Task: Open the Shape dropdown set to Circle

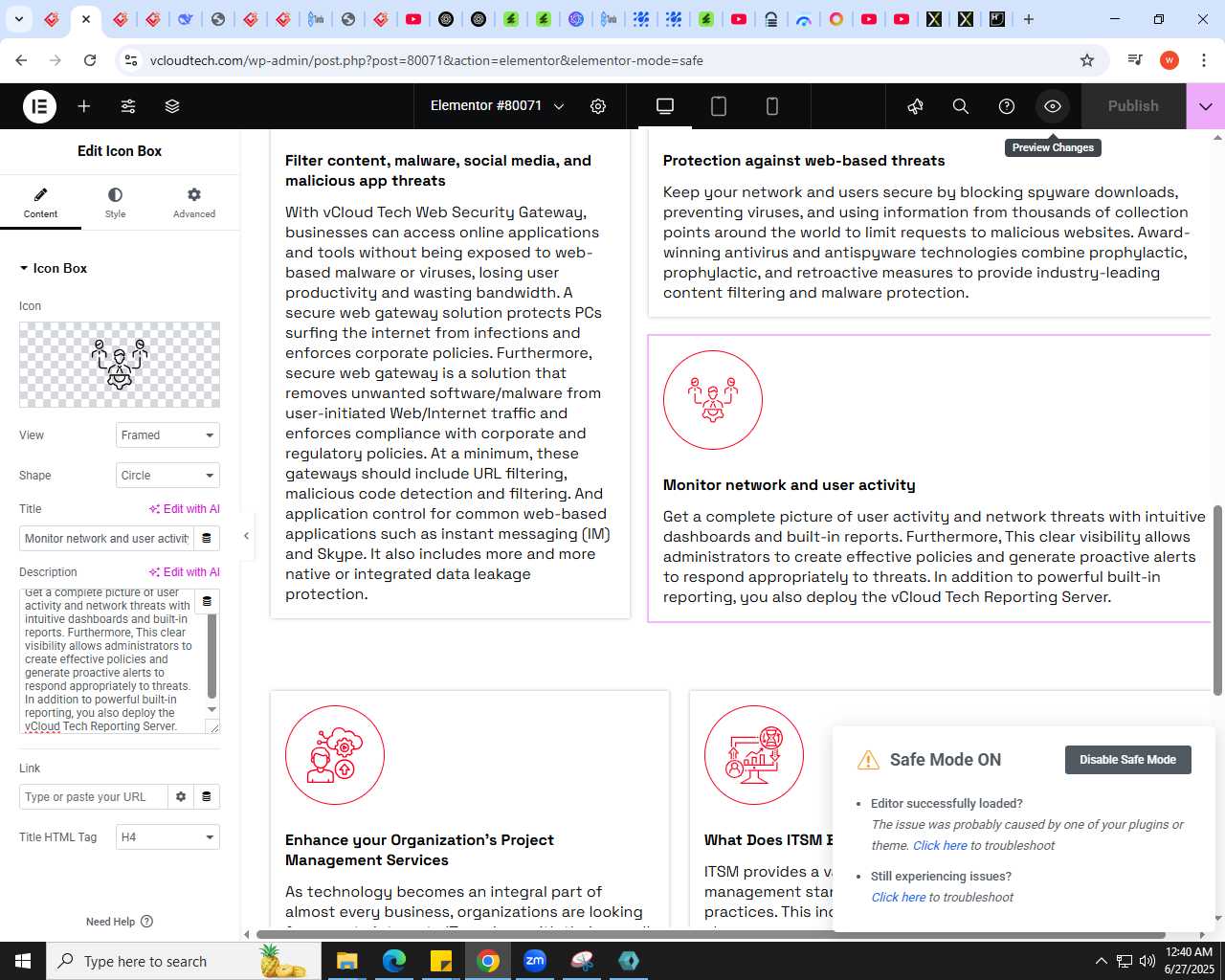Action: [x=167, y=476]
